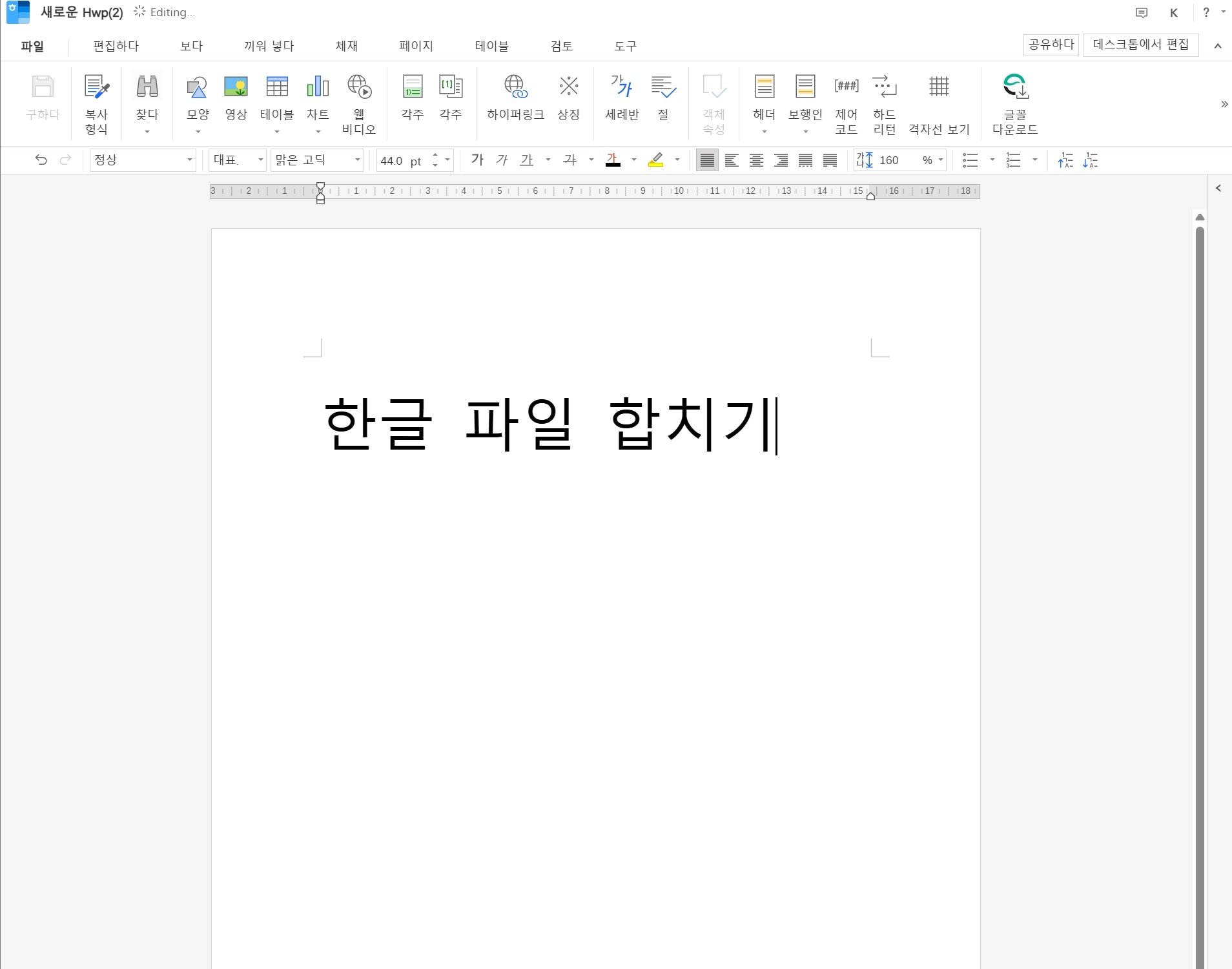
Task: Apply divide alignment
Action: (x=830, y=160)
